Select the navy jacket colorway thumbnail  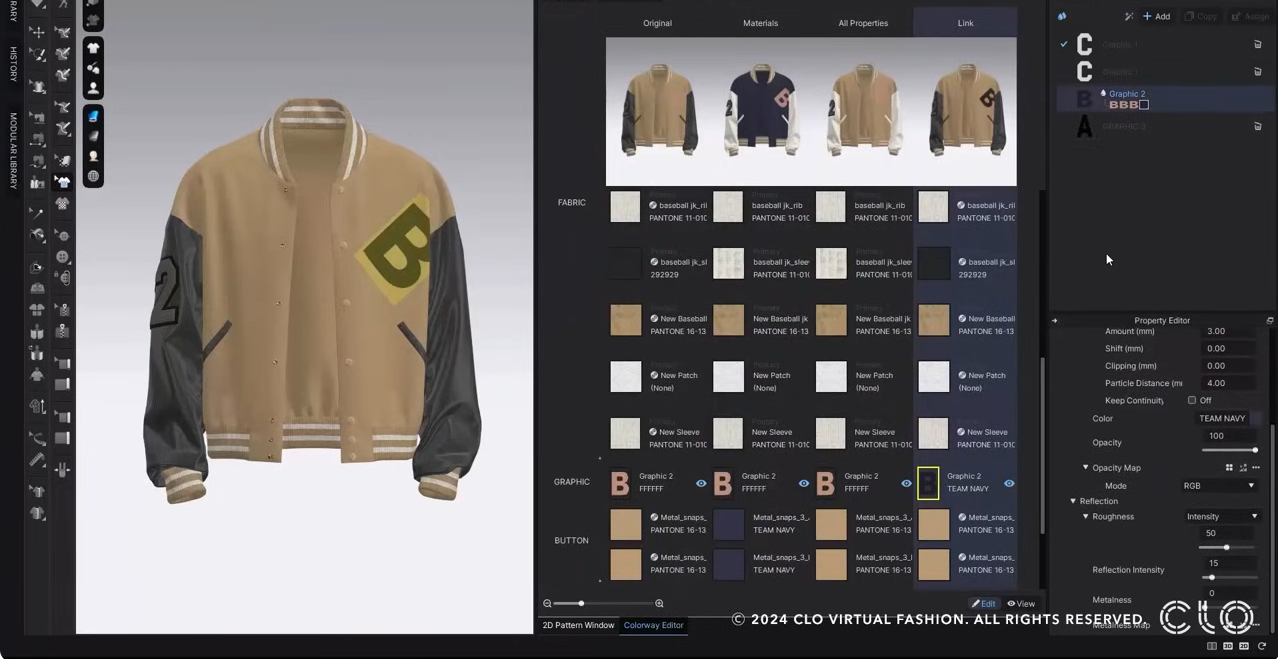[762, 110]
